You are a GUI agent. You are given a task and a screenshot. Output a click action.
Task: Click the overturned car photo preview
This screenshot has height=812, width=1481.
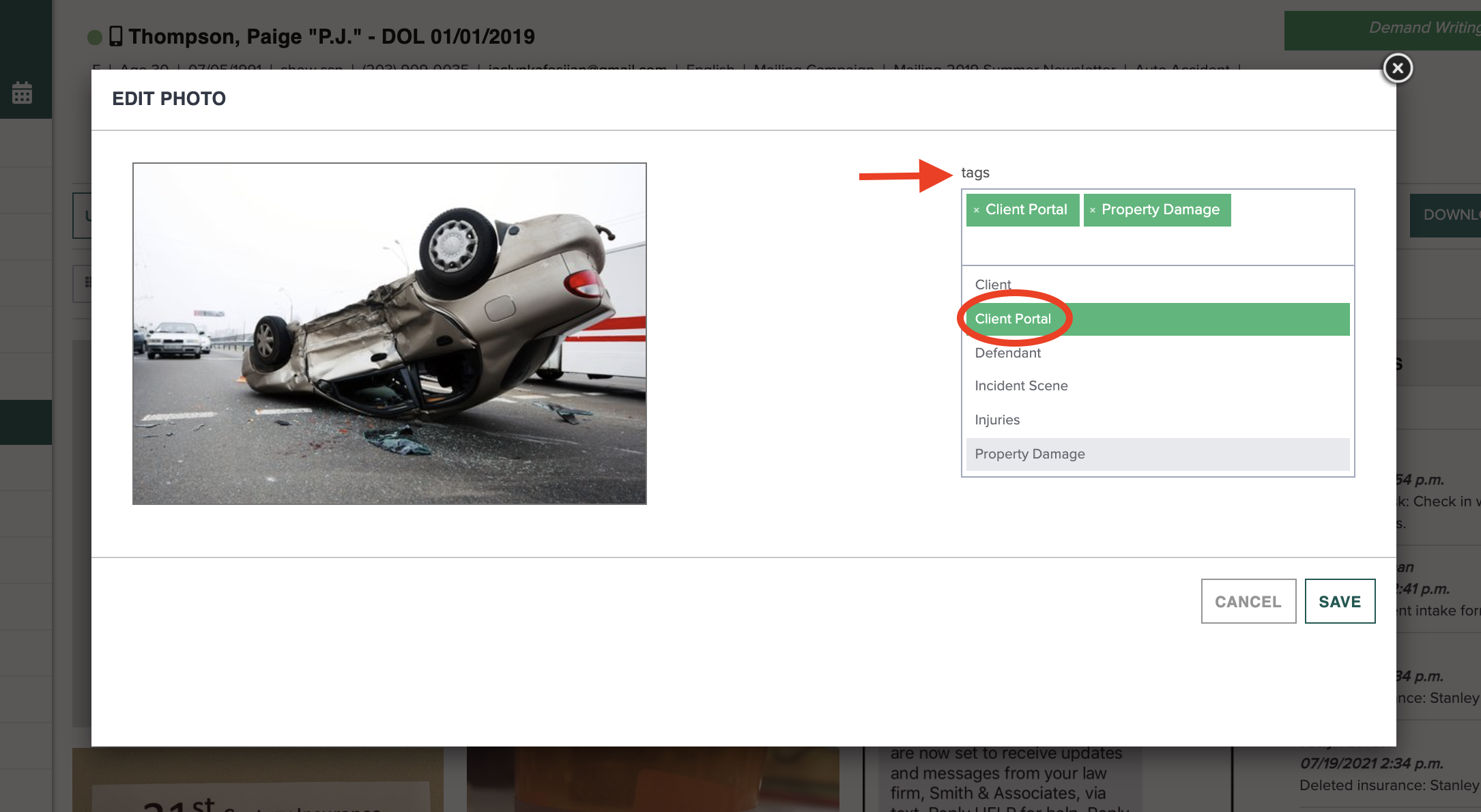[390, 334]
